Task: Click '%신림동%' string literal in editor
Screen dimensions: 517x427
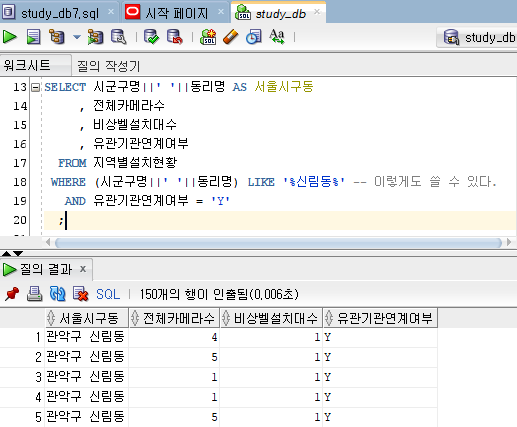Action: tap(314, 182)
